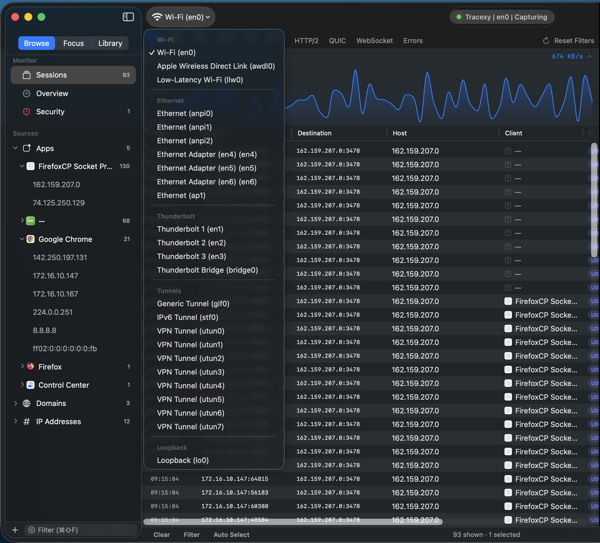The width and height of the screenshot is (600, 543).
Task: Expand the Control Center tree node
Action: 22,385
